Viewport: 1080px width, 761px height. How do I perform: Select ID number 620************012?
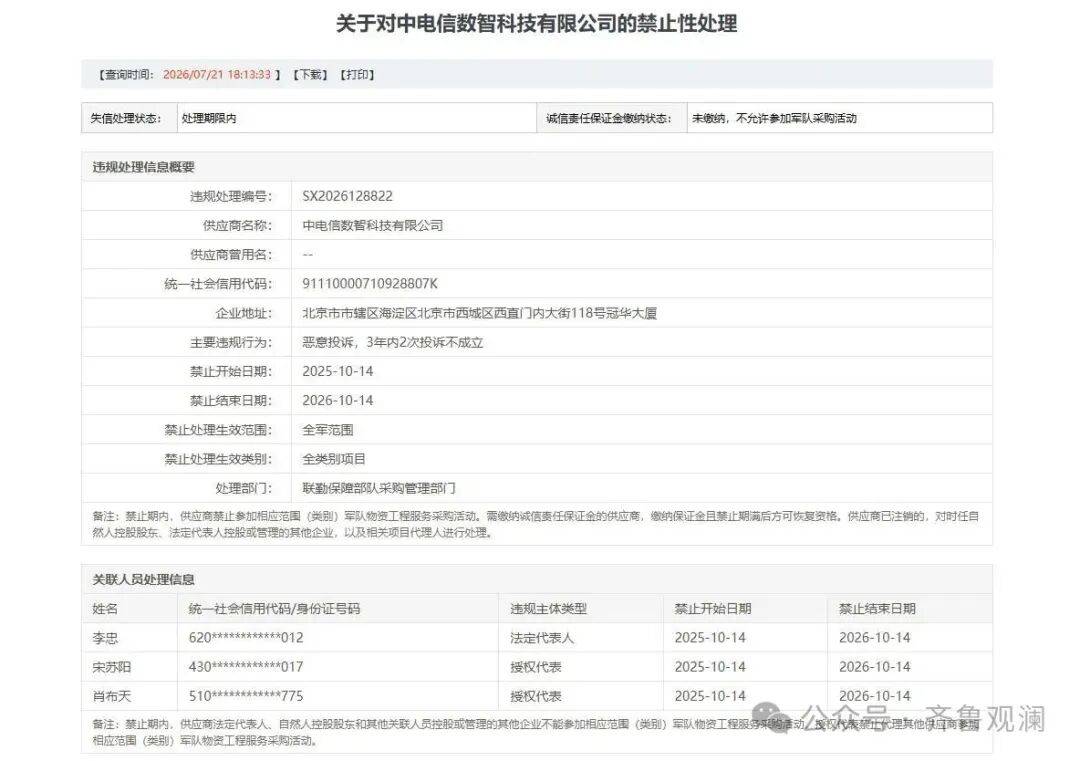point(246,638)
